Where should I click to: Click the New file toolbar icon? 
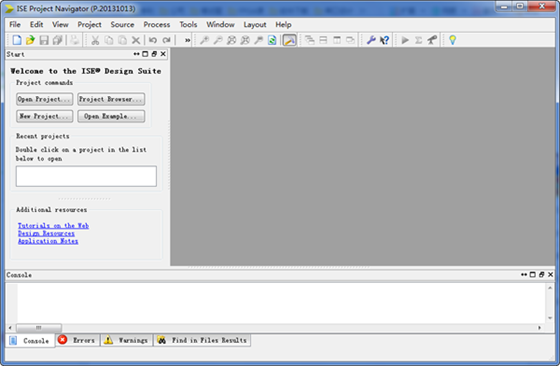coord(16,40)
